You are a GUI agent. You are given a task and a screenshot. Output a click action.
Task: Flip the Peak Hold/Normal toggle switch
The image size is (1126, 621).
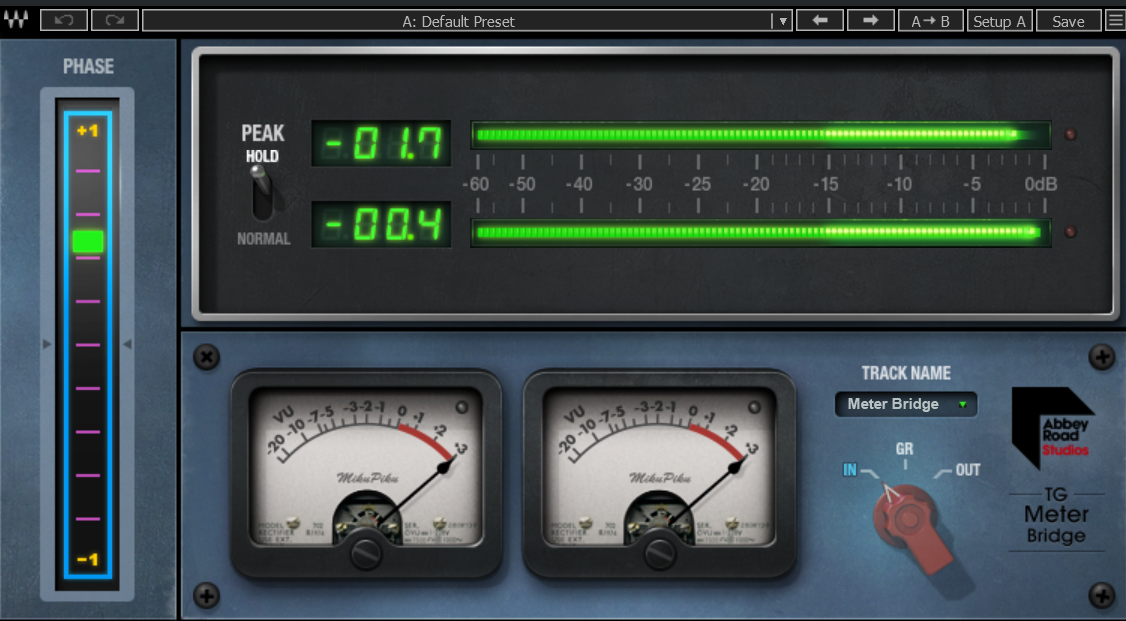pyautogui.click(x=261, y=192)
